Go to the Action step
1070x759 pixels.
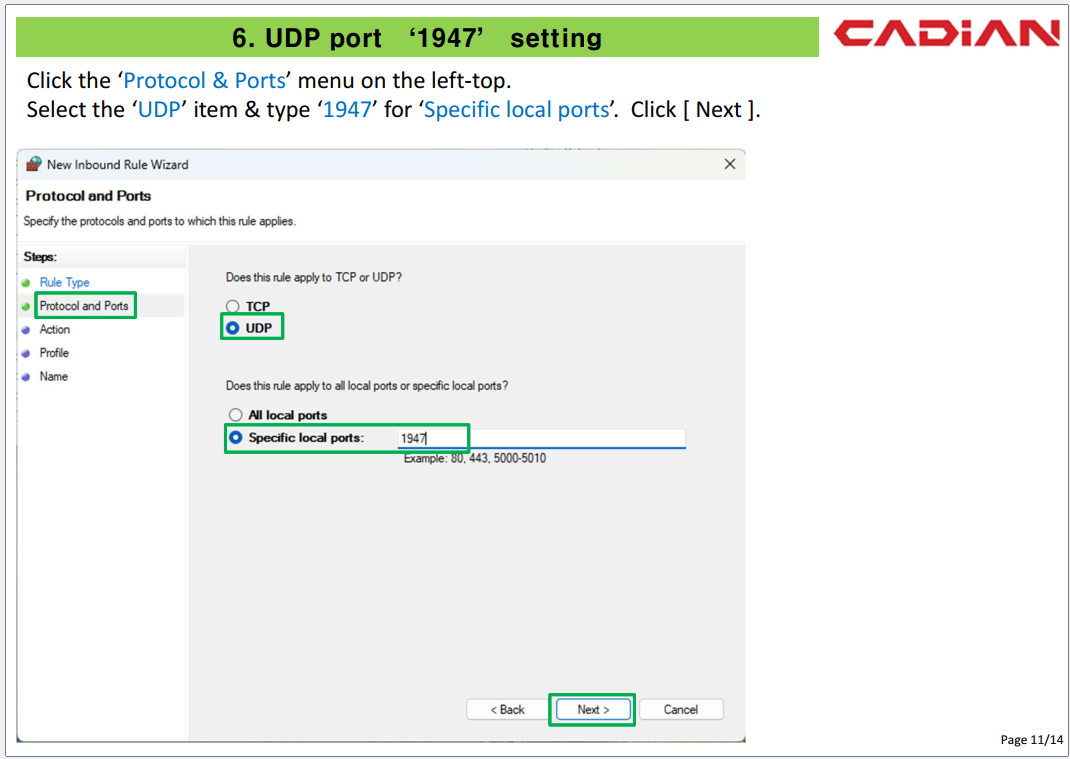[55, 330]
